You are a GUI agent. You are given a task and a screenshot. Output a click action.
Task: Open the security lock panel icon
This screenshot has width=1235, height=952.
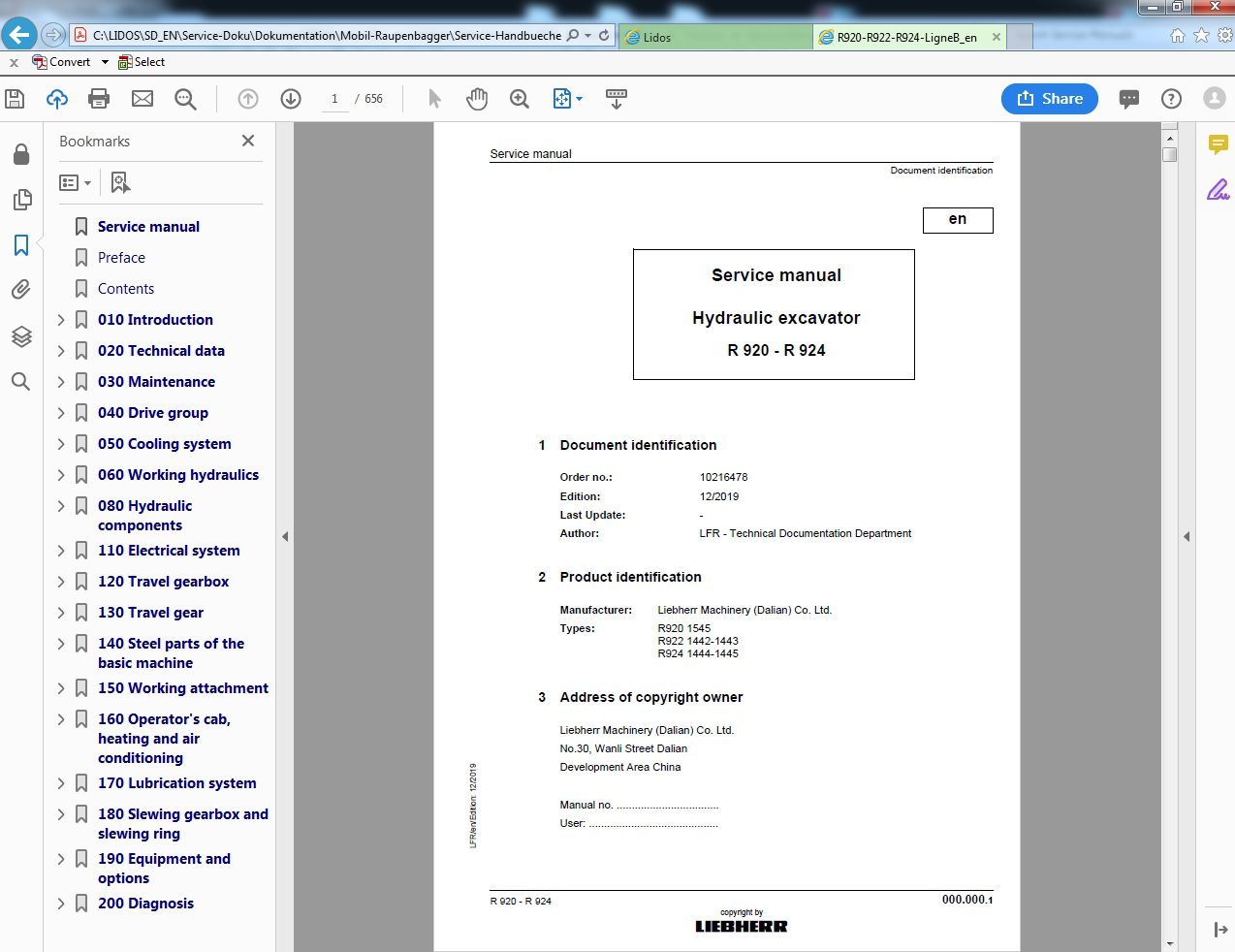point(21,154)
